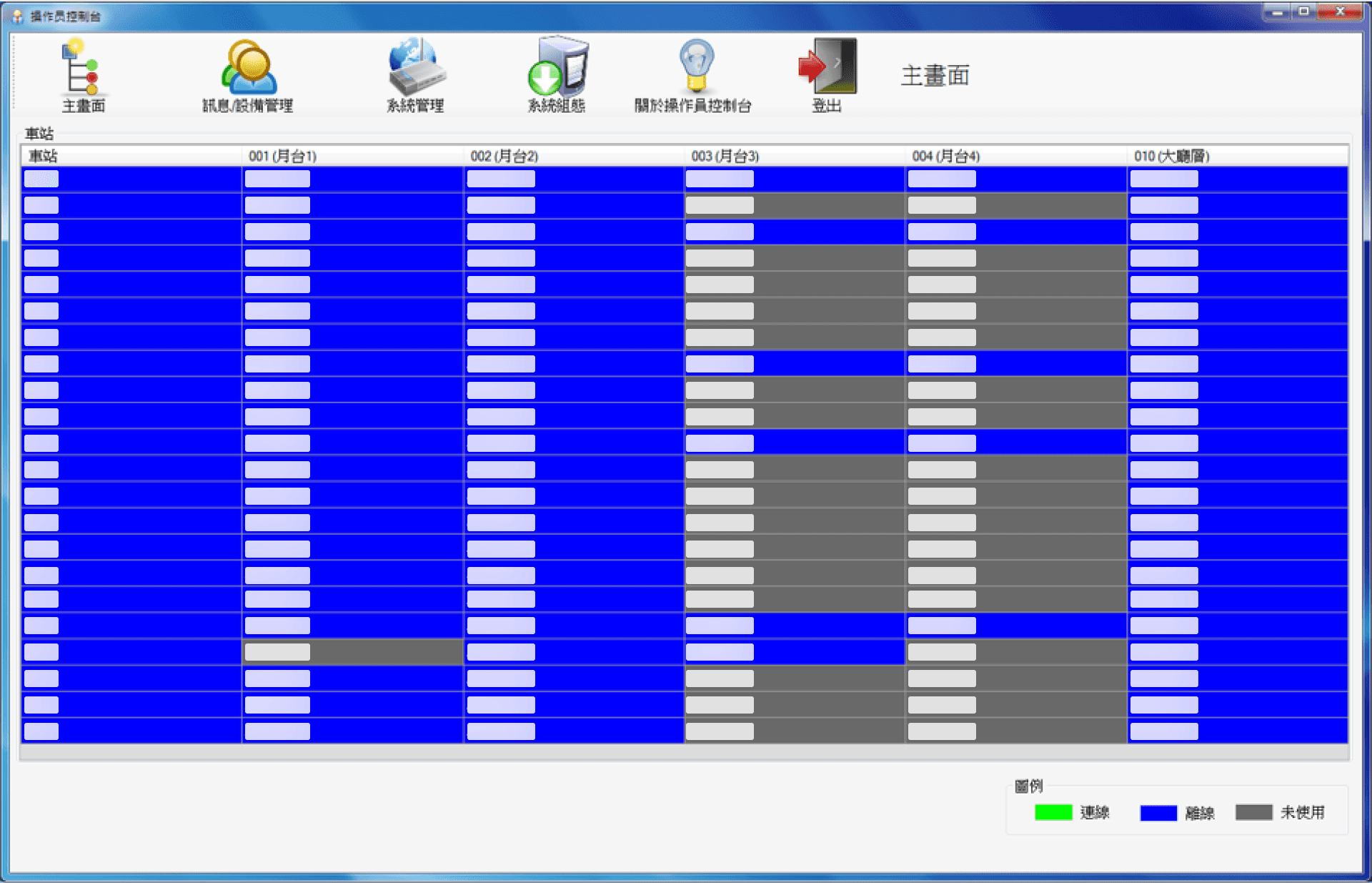The width and height of the screenshot is (1372, 883).
Task: Click the horizontal scrollbar below the table
Action: click(684, 752)
